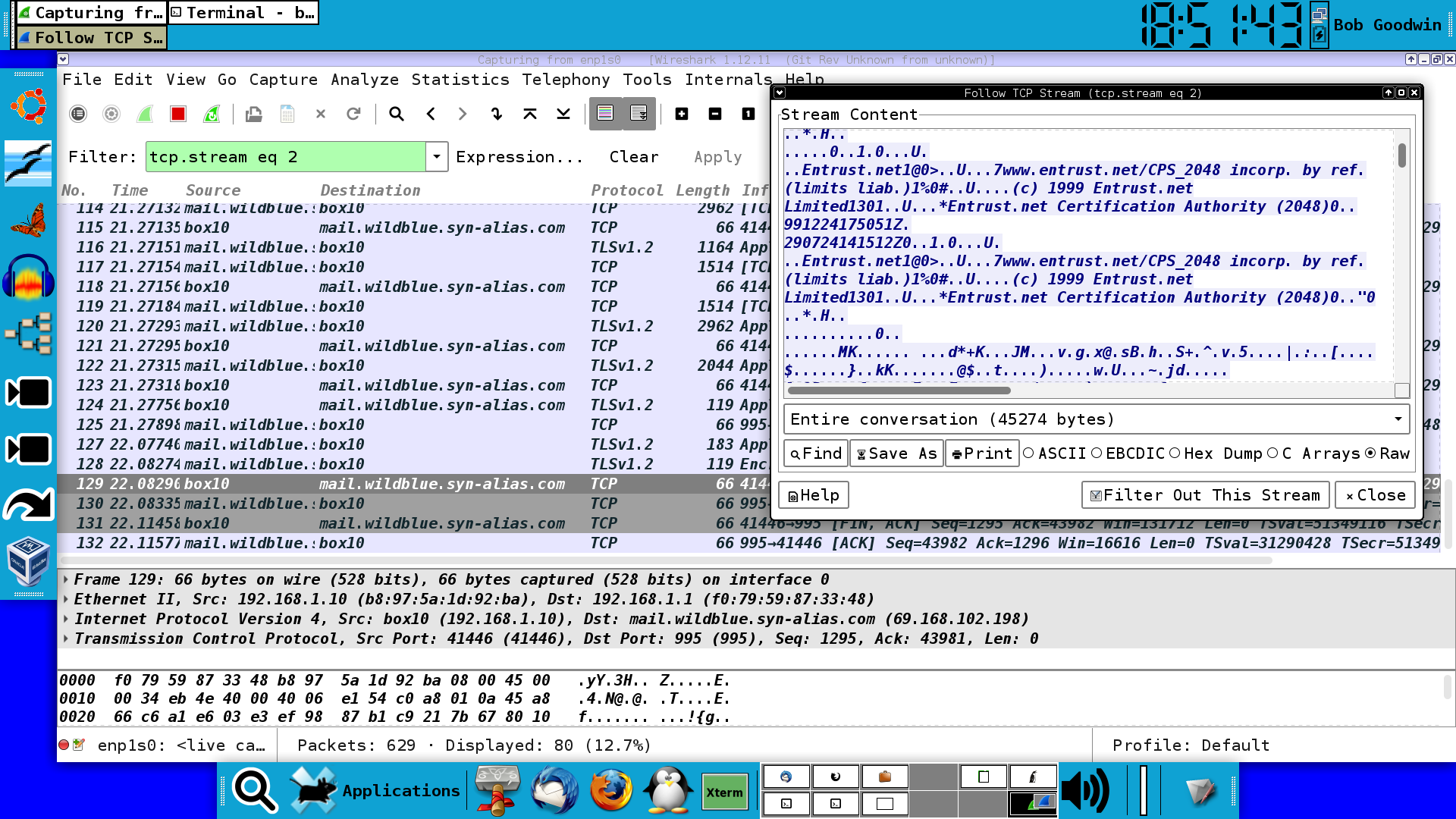The width and height of the screenshot is (1456, 819).
Task: Select C Arrays radio button
Action: point(1272,453)
